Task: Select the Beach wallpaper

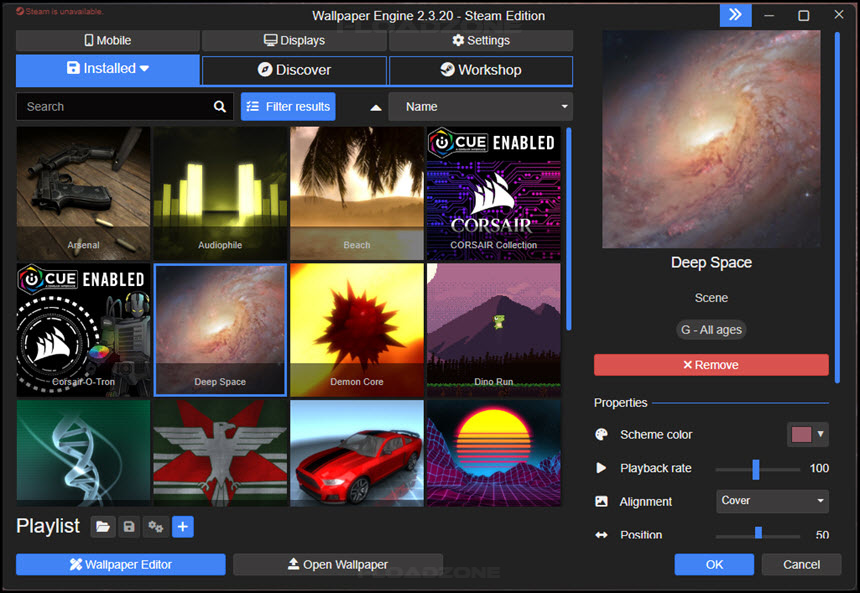Action: [357, 193]
